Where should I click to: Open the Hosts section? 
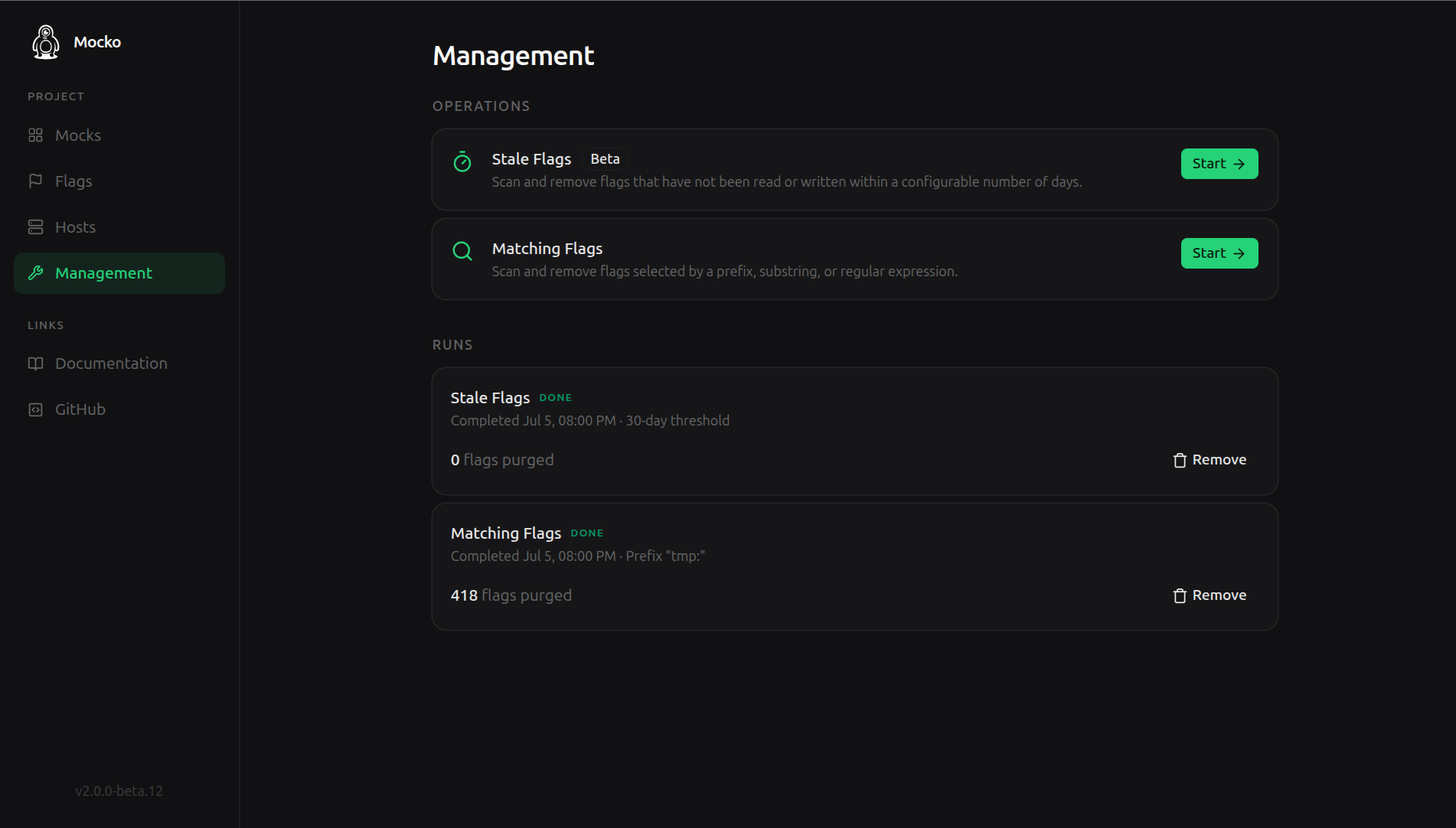click(119, 227)
